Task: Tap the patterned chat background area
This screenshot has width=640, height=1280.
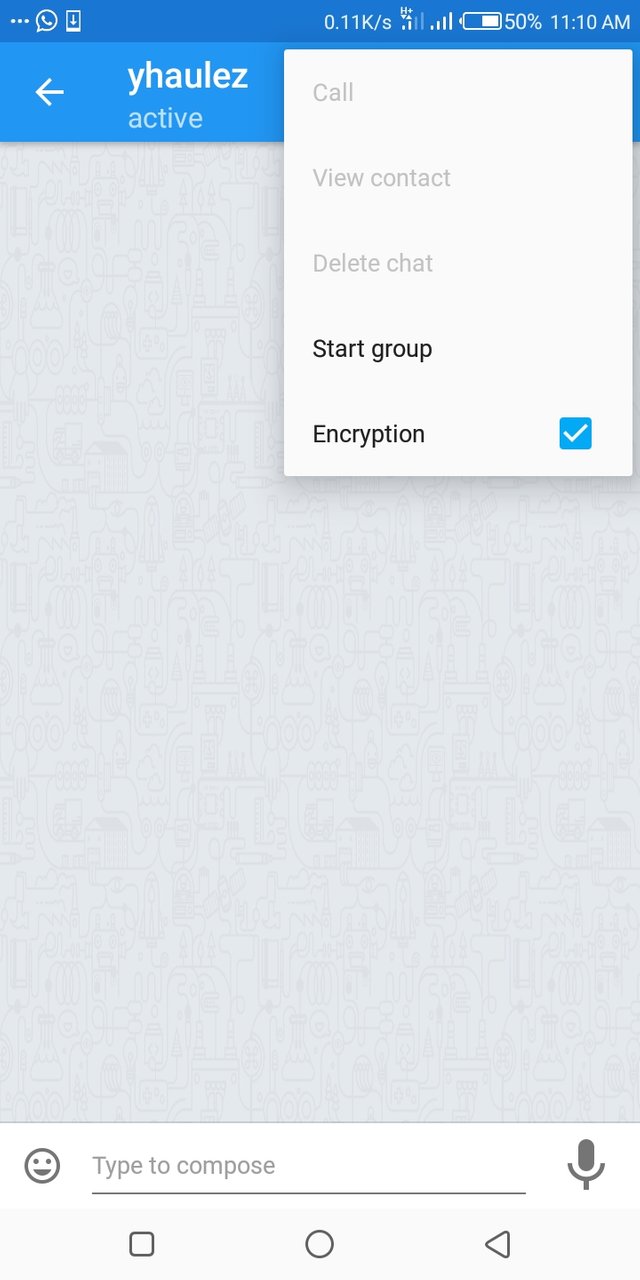Action: pos(320,800)
